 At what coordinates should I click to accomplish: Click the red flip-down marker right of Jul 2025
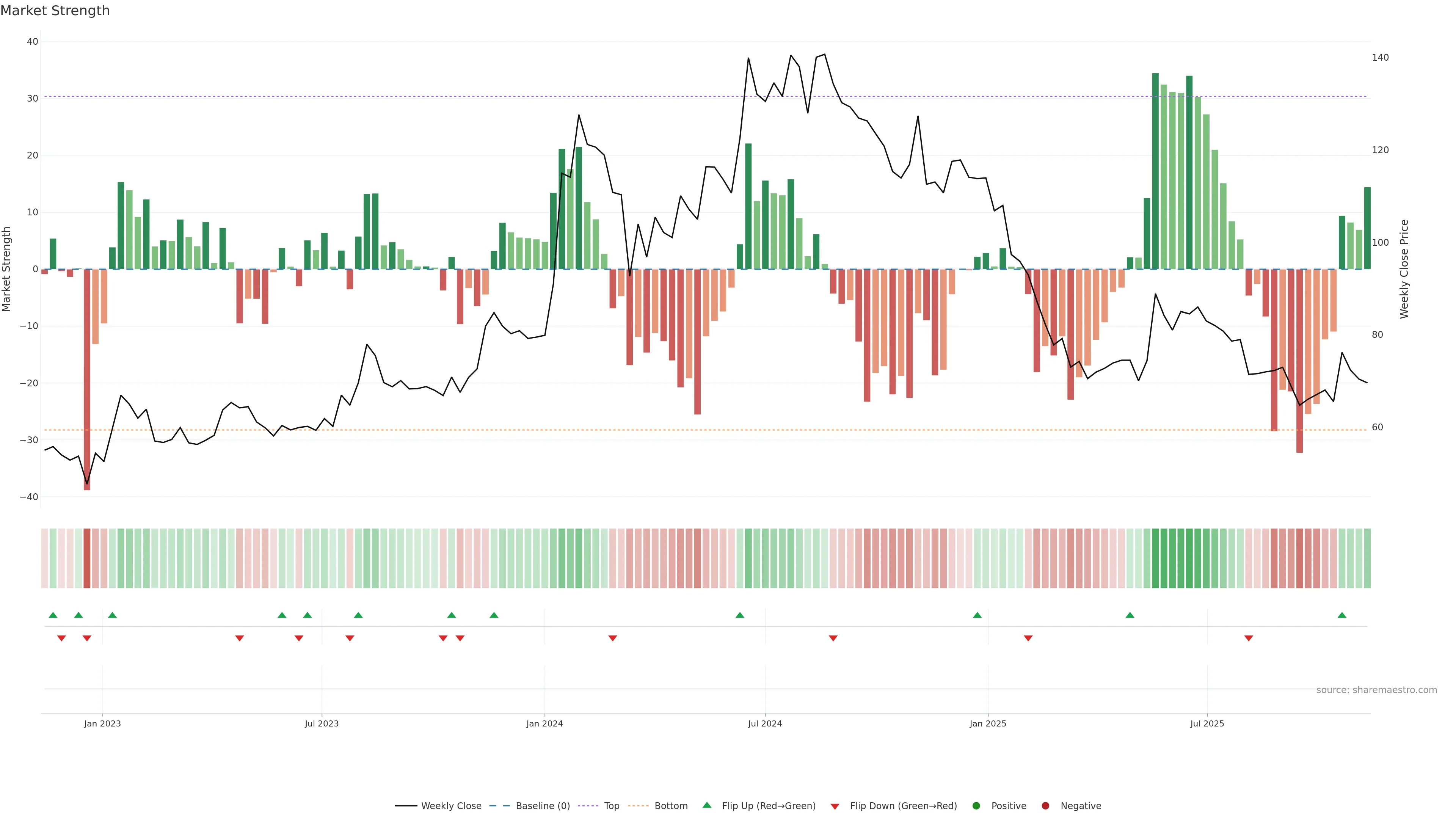[1249, 638]
